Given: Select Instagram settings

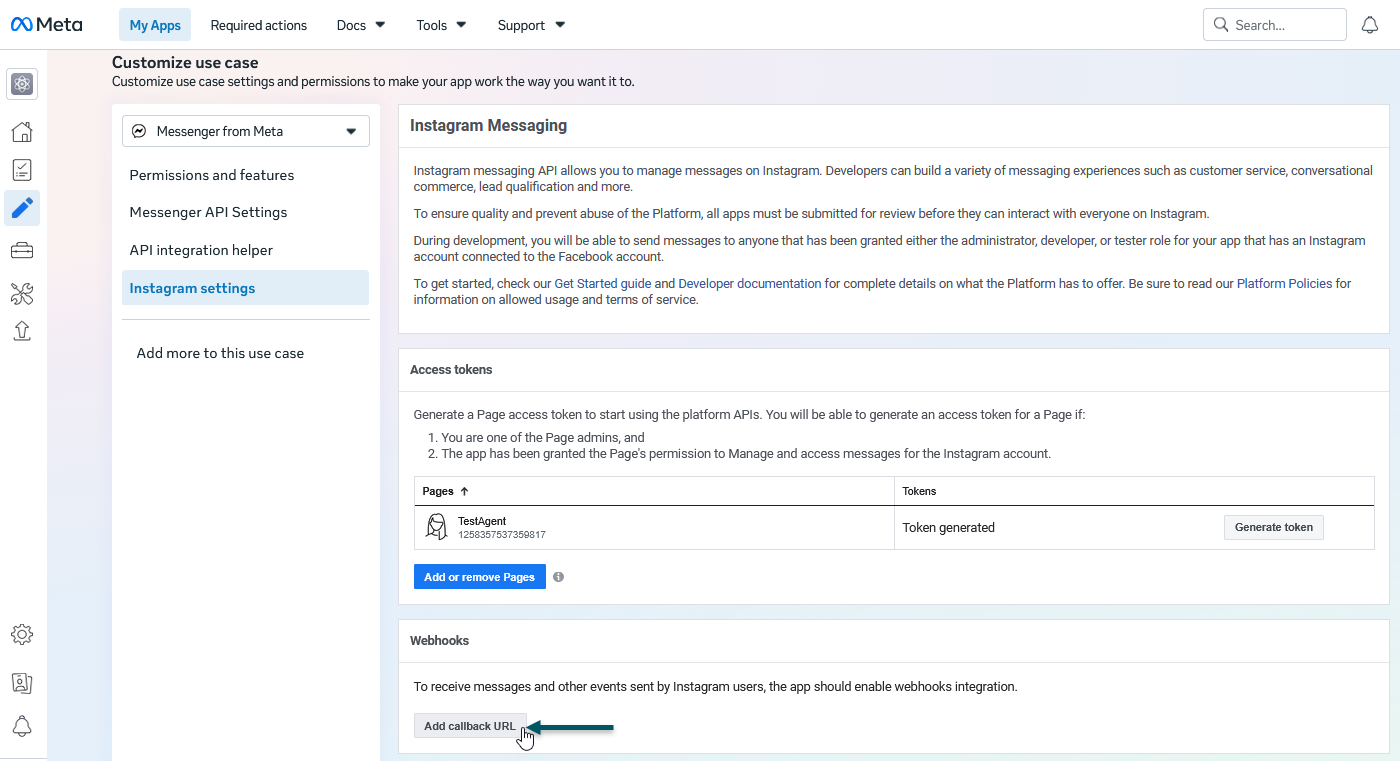Looking at the screenshot, I should pos(245,288).
